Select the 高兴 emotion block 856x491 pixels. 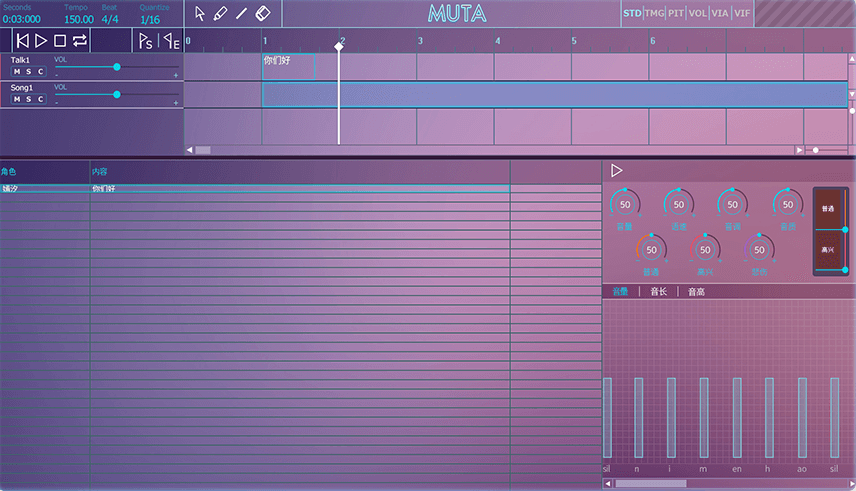click(828, 250)
